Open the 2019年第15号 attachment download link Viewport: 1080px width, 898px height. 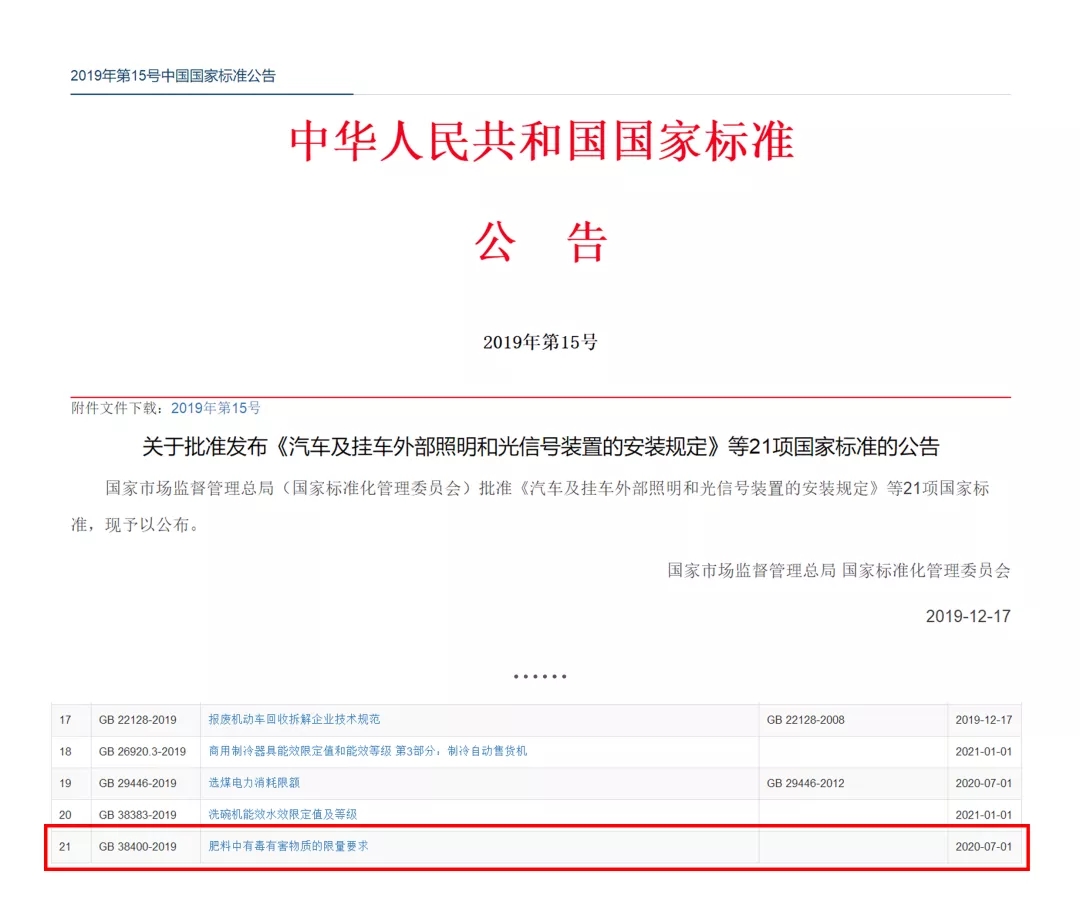tap(215, 408)
